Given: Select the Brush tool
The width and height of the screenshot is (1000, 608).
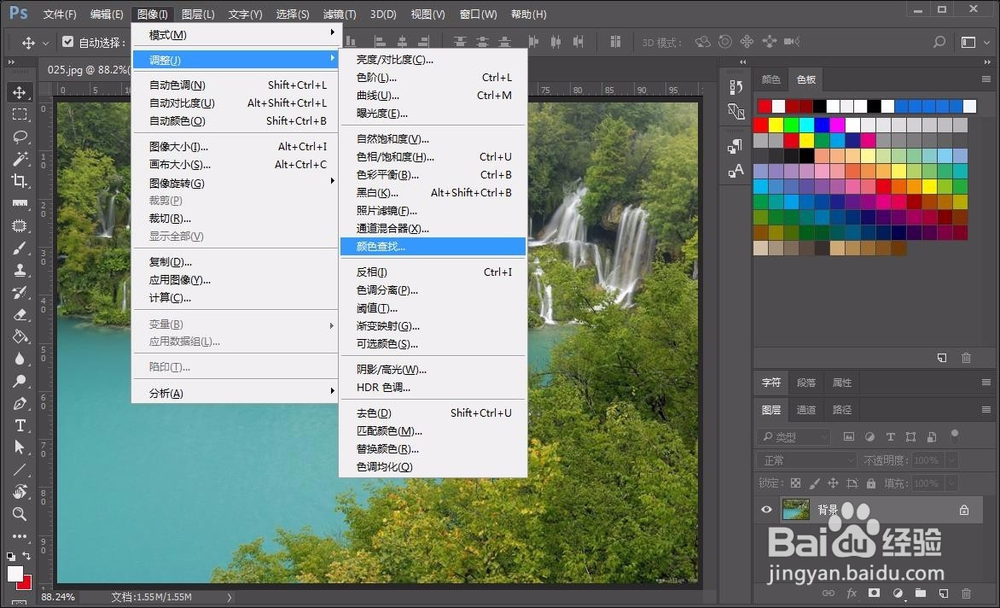Looking at the screenshot, I should click(x=20, y=248).
